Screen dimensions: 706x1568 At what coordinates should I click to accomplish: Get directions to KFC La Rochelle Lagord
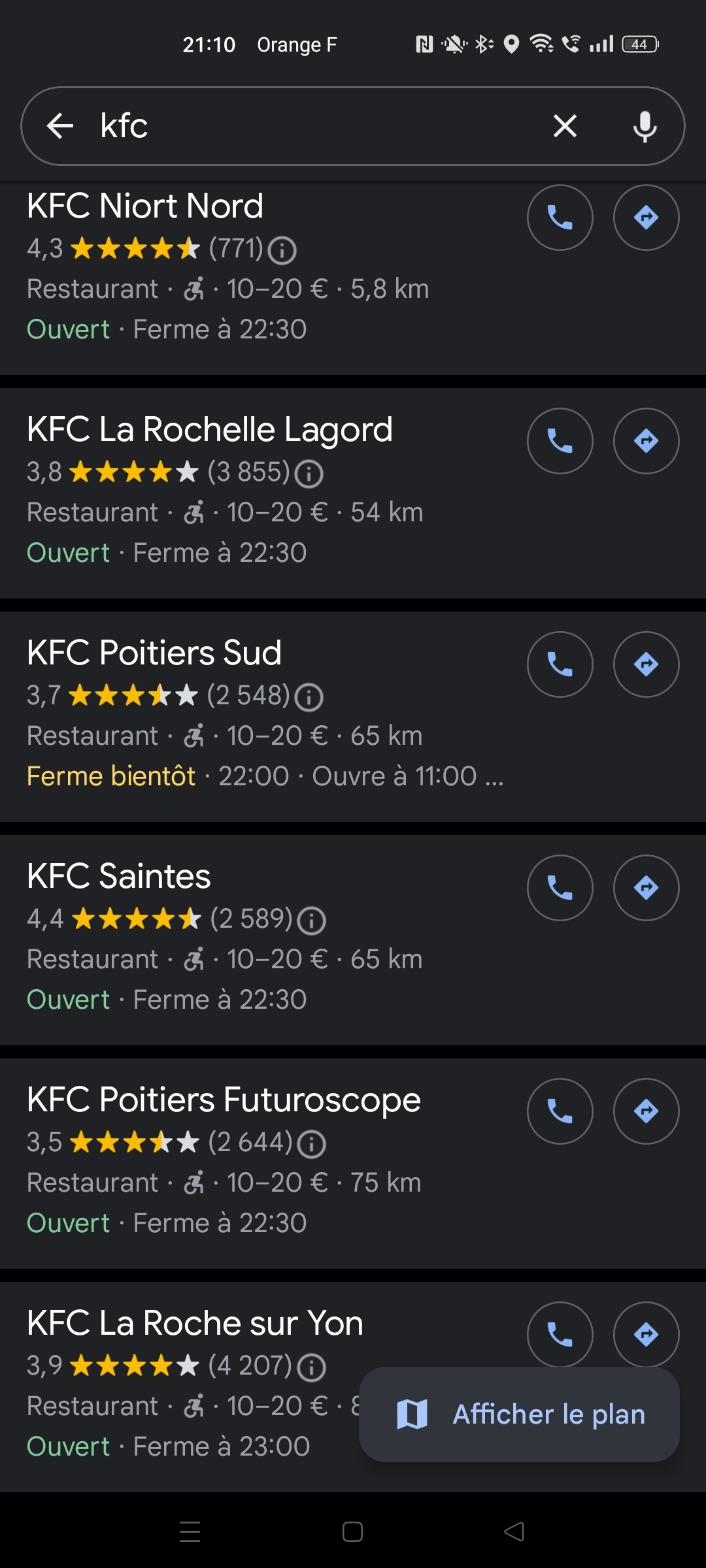point(646,441)
